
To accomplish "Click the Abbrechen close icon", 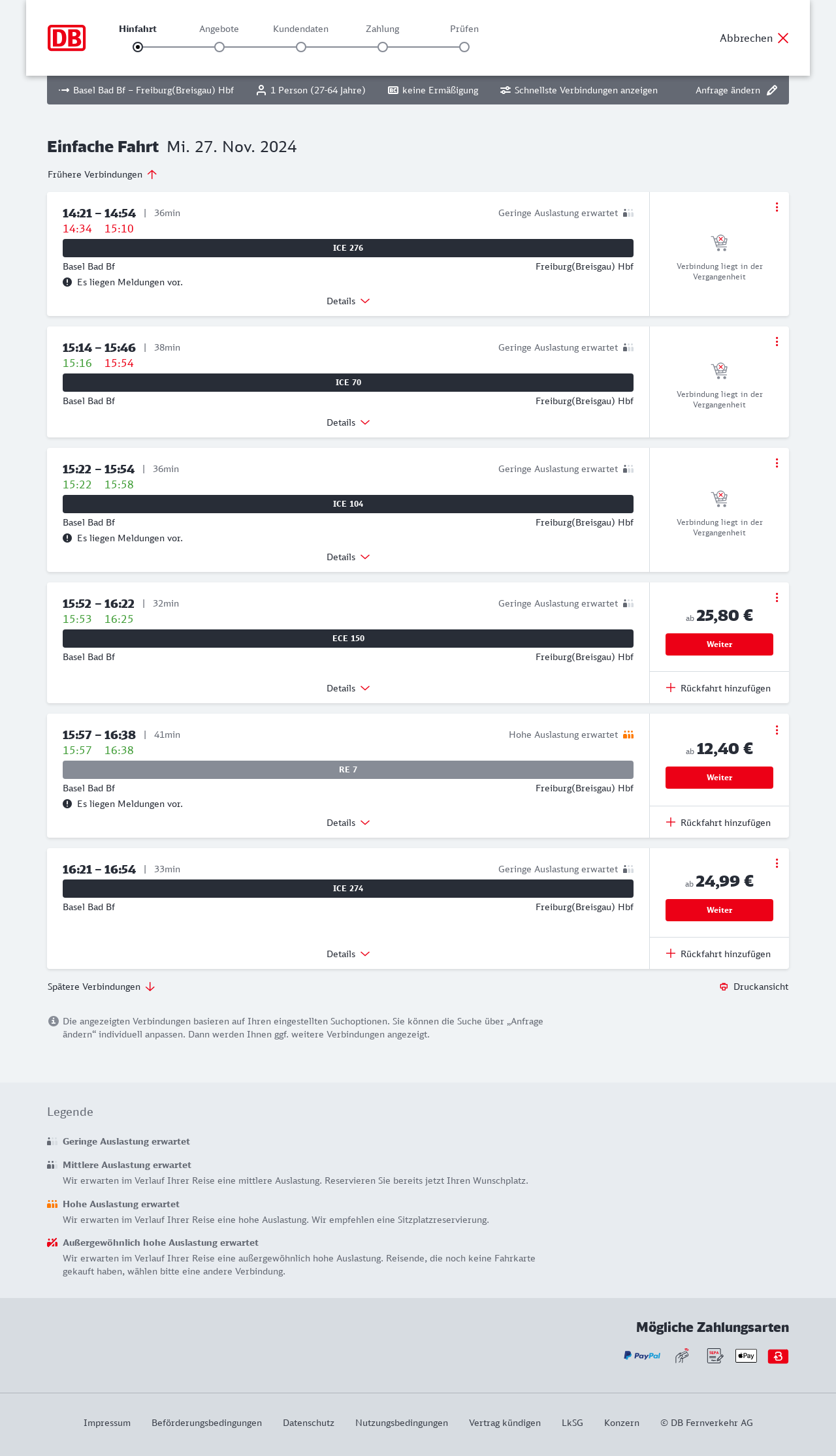I will [x=783, y=38].
